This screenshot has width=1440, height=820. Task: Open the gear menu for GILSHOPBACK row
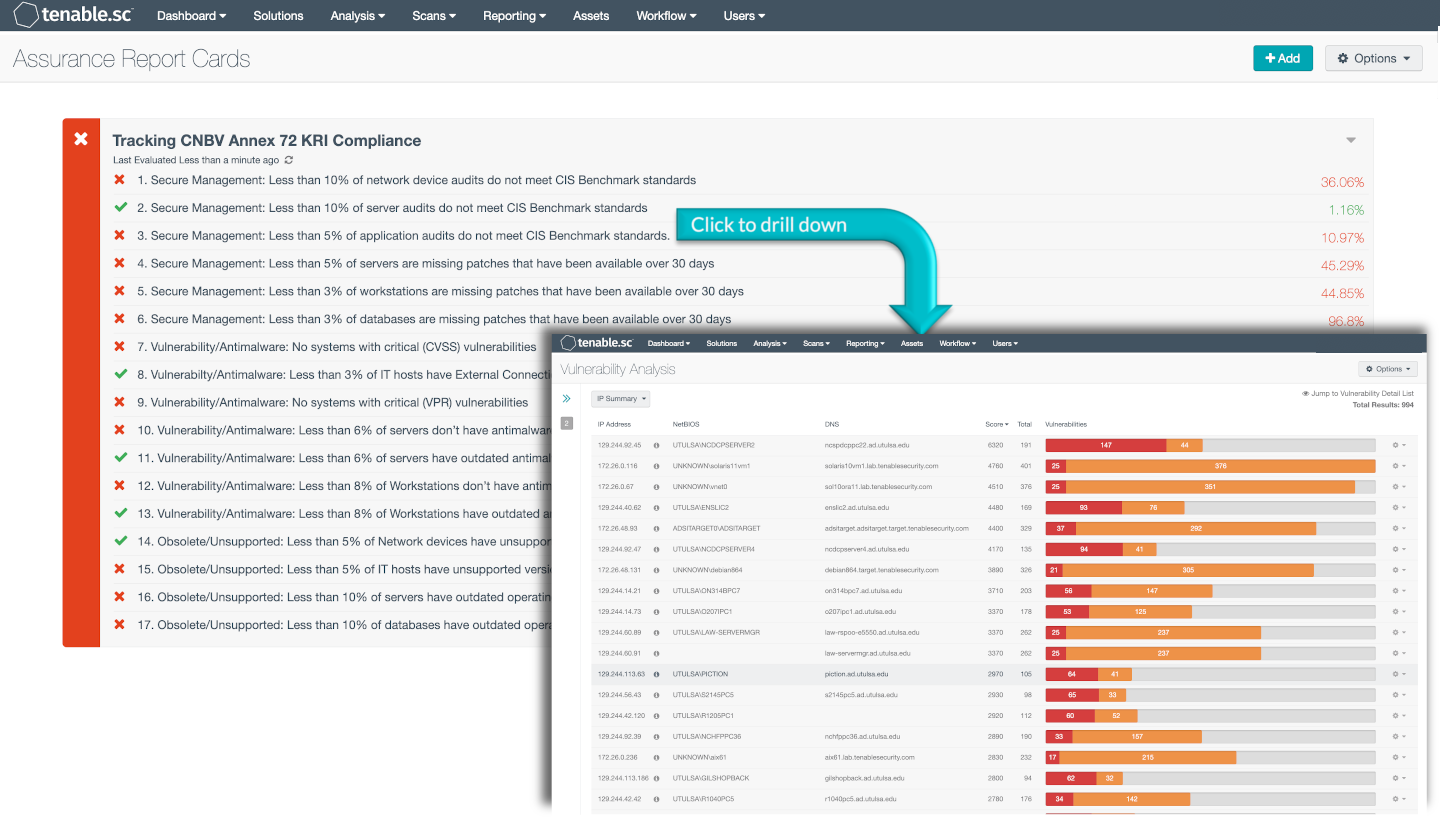[1400, 778]
